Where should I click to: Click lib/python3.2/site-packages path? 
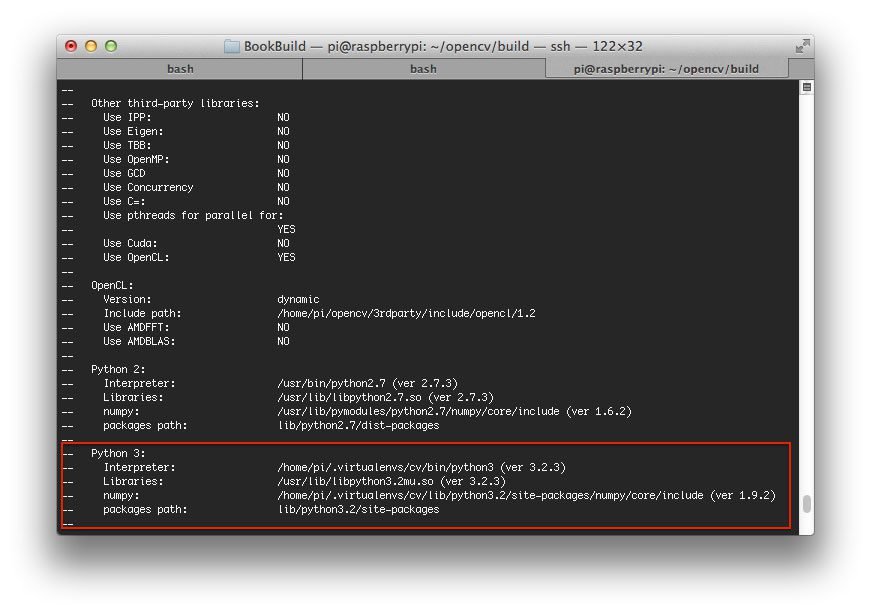[x=358, y=510]
